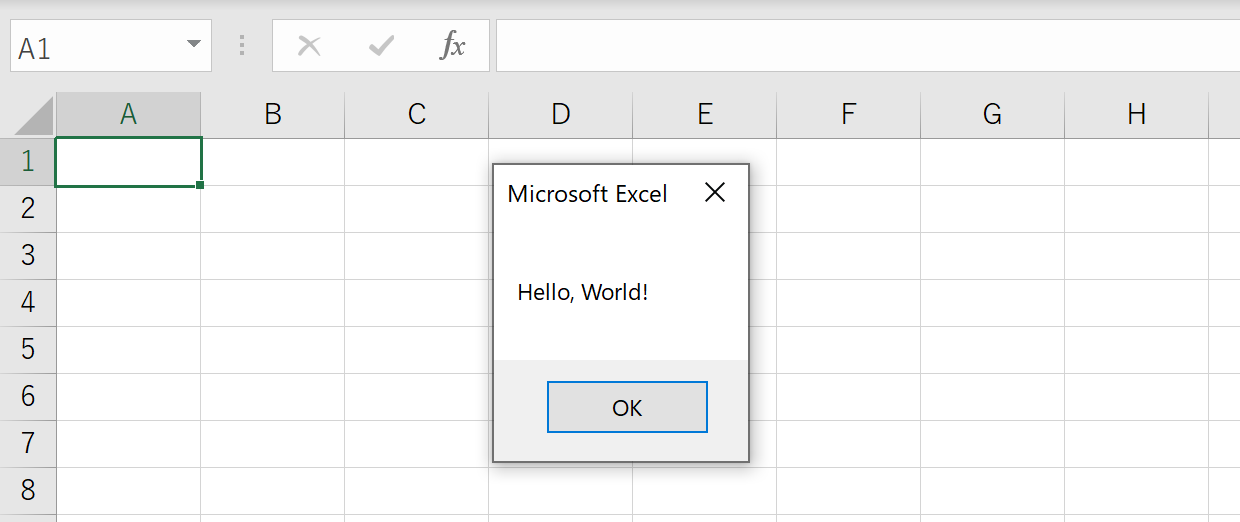1240x522 pixels.
Task: Select column A header
Action: pyautogui.click(x=128, y=115)
